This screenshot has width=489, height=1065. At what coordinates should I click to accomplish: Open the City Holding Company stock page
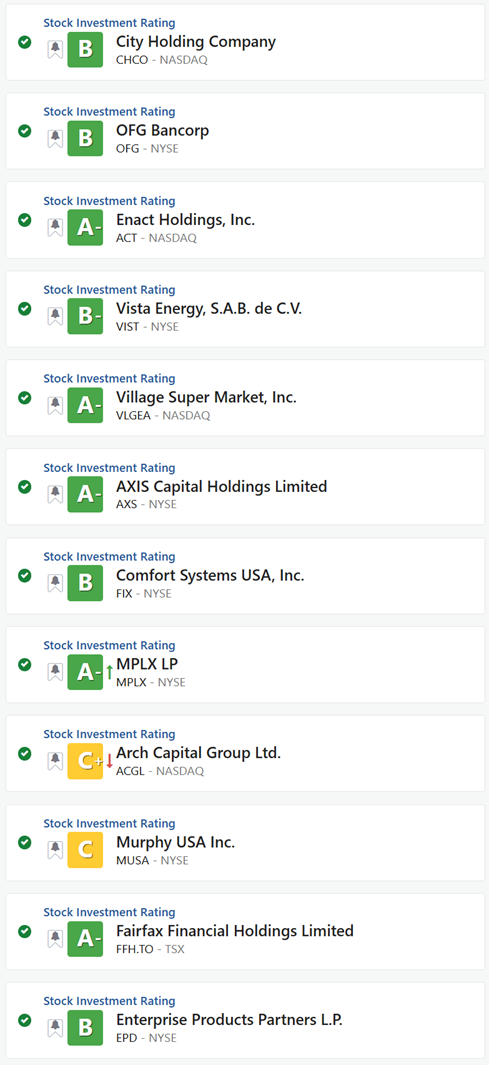coord(196,42)
